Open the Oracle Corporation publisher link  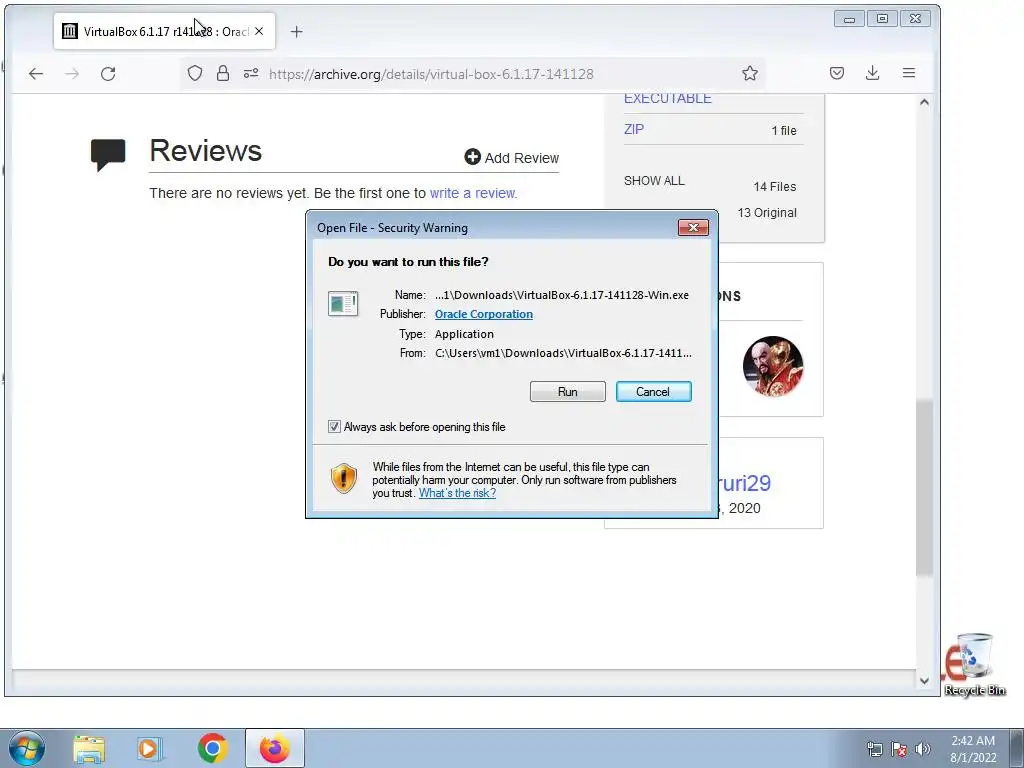[484, 314]
